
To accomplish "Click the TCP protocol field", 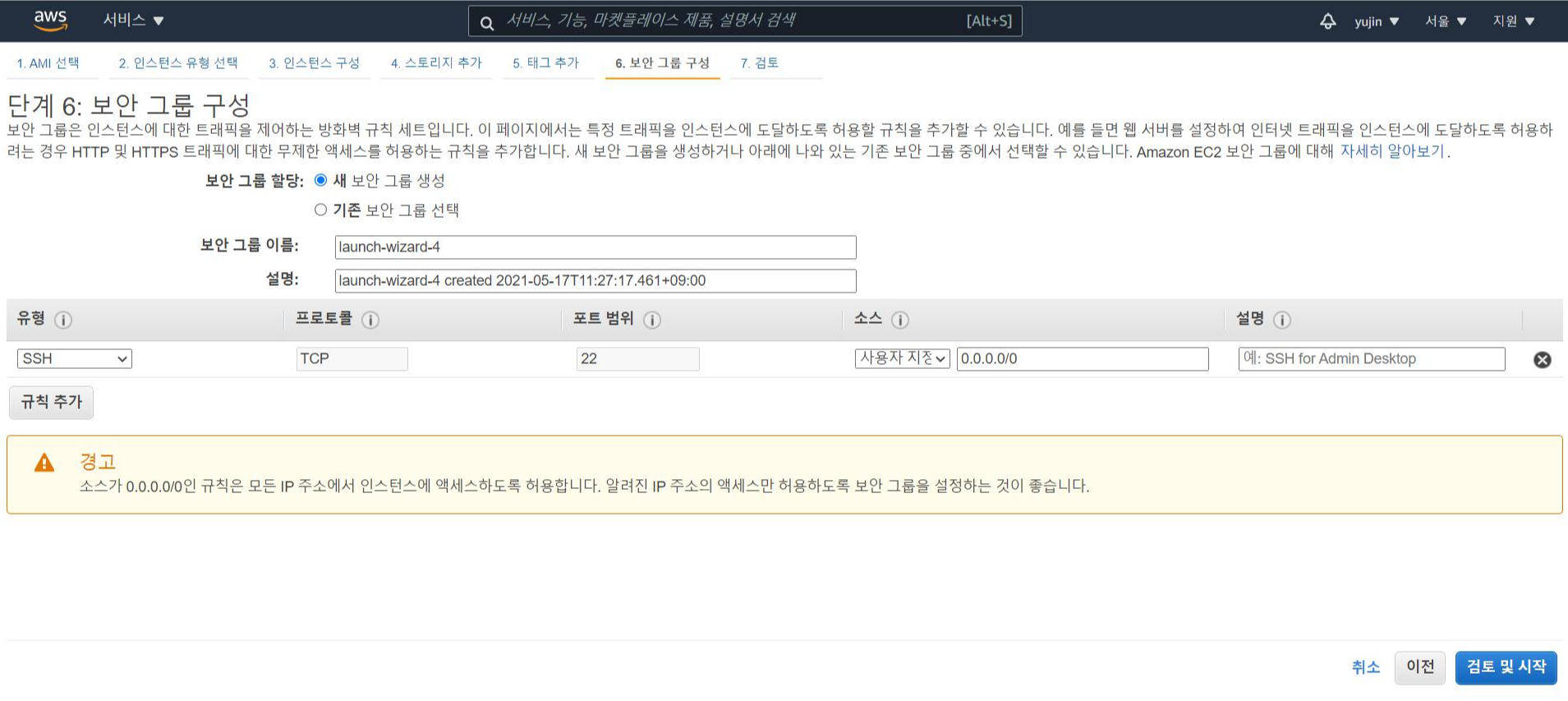I will tap(352, 358).
